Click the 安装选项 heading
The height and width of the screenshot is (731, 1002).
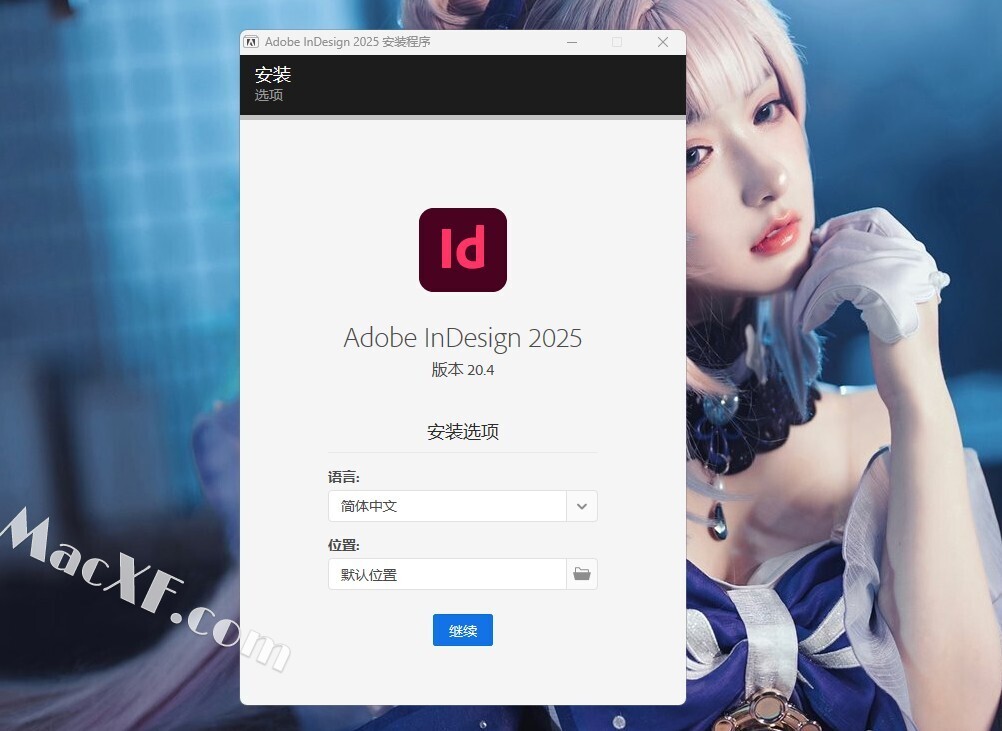(463, 432)
